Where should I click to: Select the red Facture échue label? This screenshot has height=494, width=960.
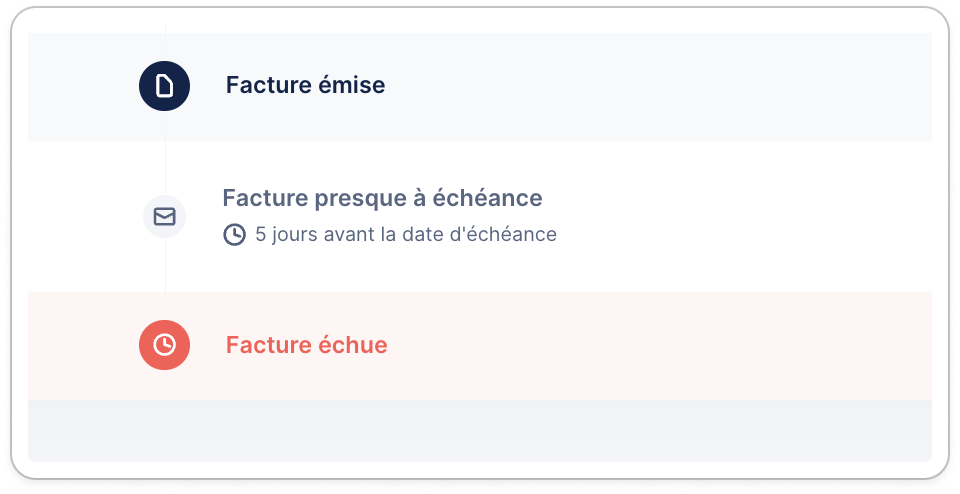click(307, 345)
